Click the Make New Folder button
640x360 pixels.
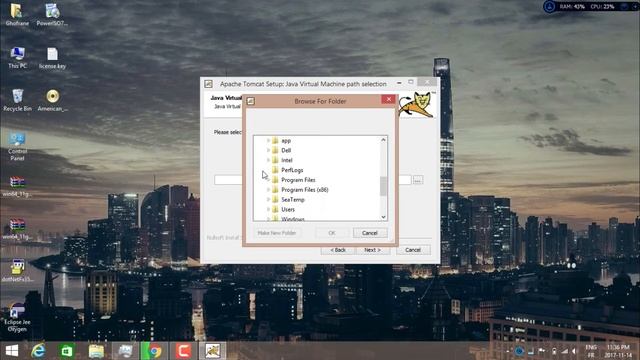[277, 233]
